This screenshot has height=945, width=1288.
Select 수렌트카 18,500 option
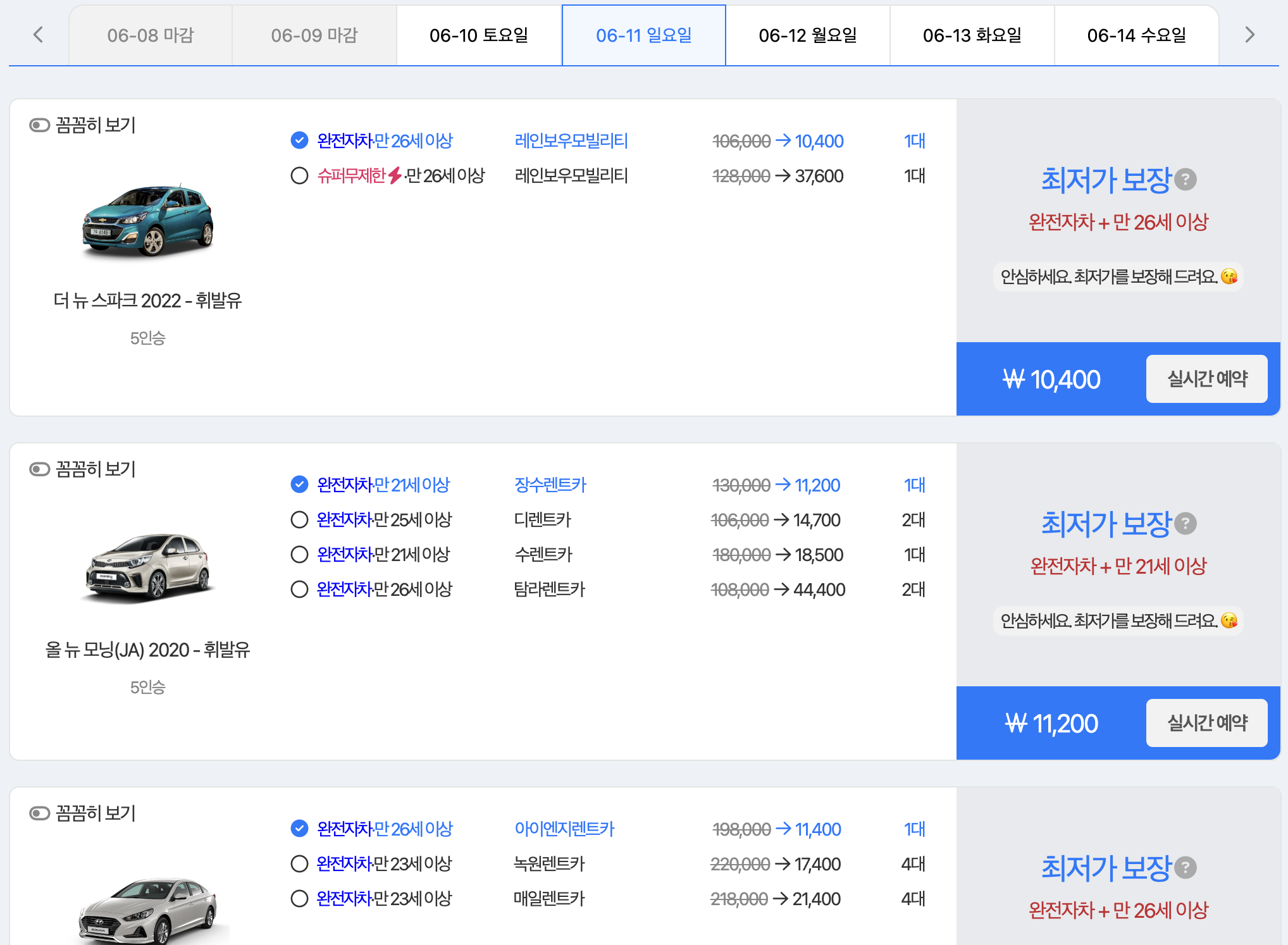pyautogui.click(x=299, y=554)
